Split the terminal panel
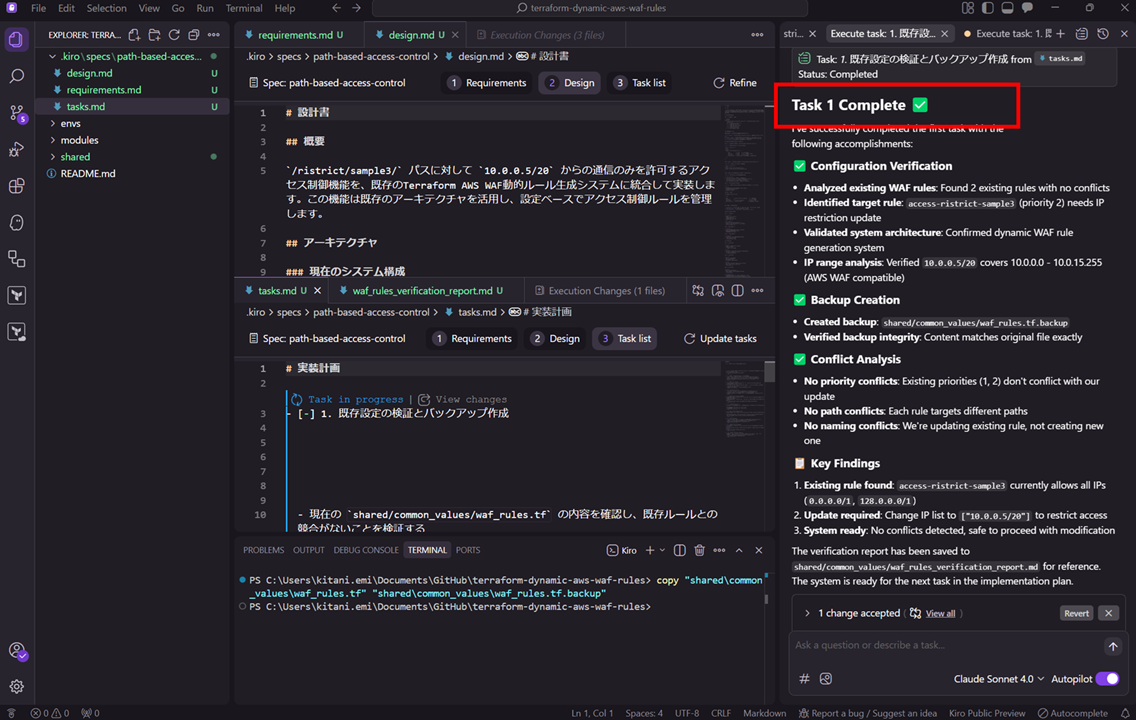The height and width of the screenshot is (720, 1136). 680,551
